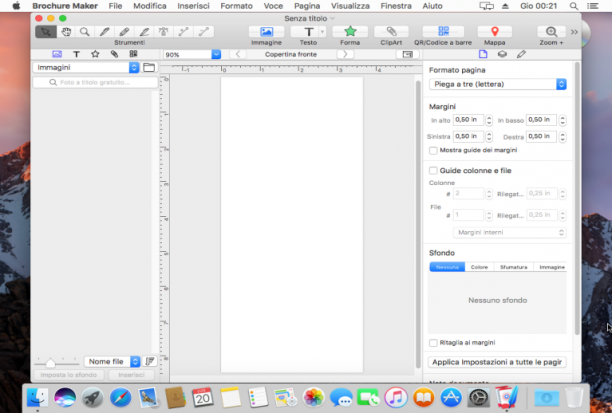This screenshot has height=413, width=612.
Task: Switch to the Sfumatura background tab
Action: coord(513,267)
